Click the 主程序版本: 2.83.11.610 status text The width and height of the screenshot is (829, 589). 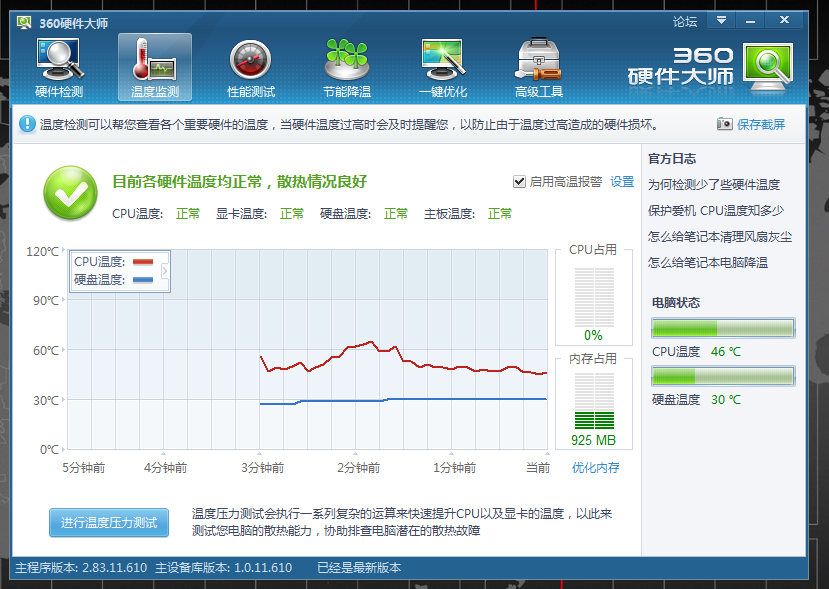tap(81, 568)
